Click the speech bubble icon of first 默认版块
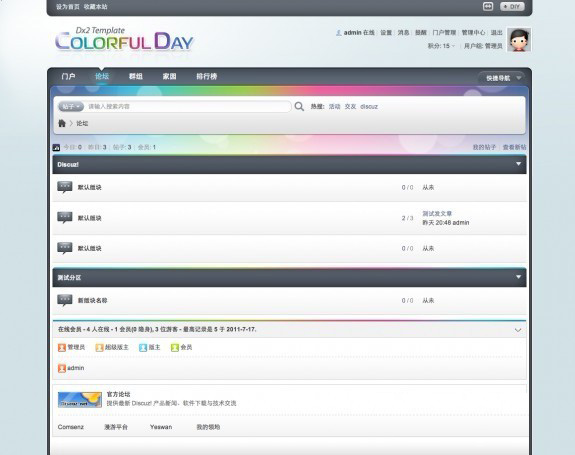Image resolution: width=575 pixels, height=455 pixels. click(65, 187)
